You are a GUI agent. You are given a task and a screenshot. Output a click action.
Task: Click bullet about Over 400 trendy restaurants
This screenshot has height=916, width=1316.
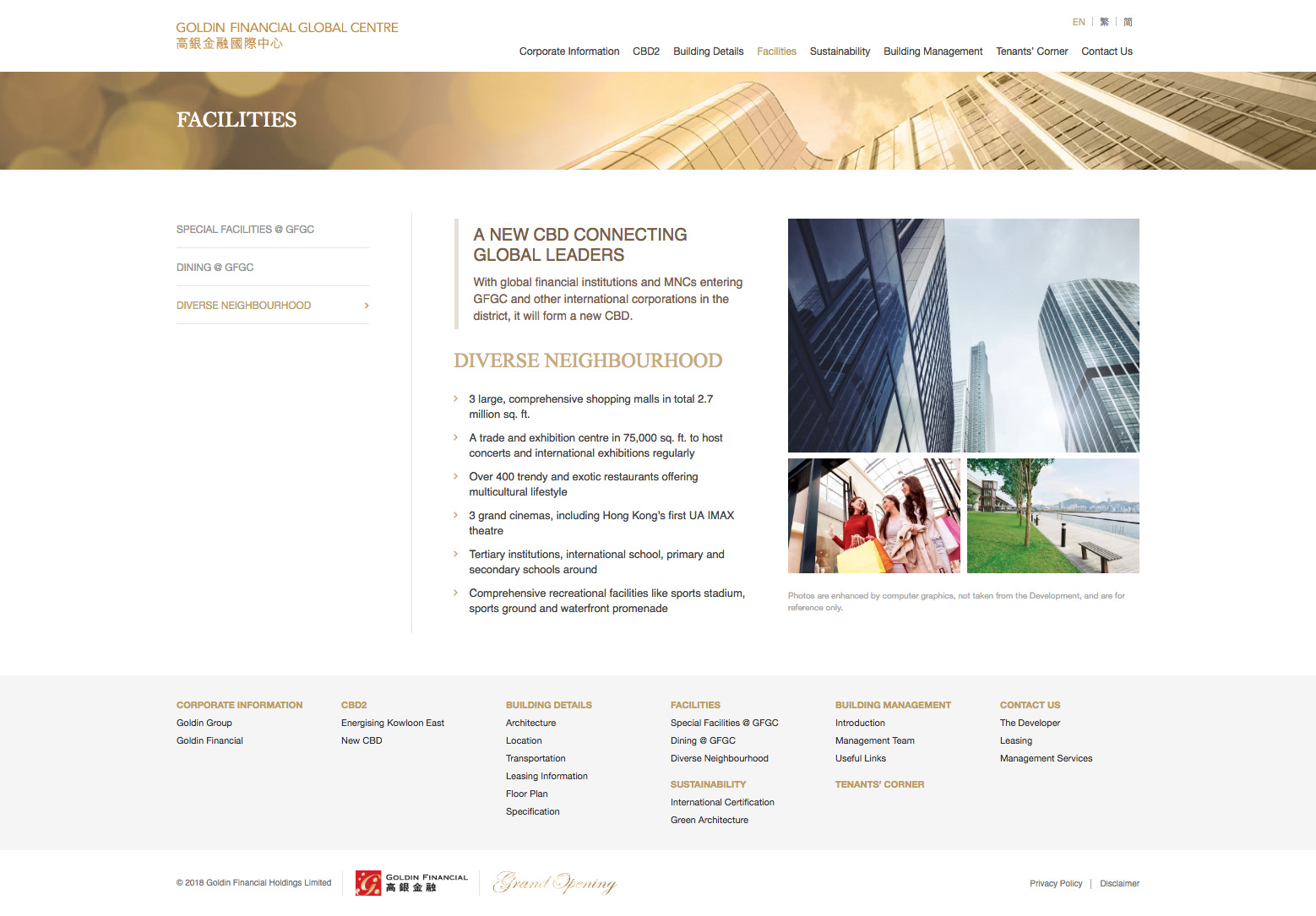pyautogui.click(x=583, y=485)
